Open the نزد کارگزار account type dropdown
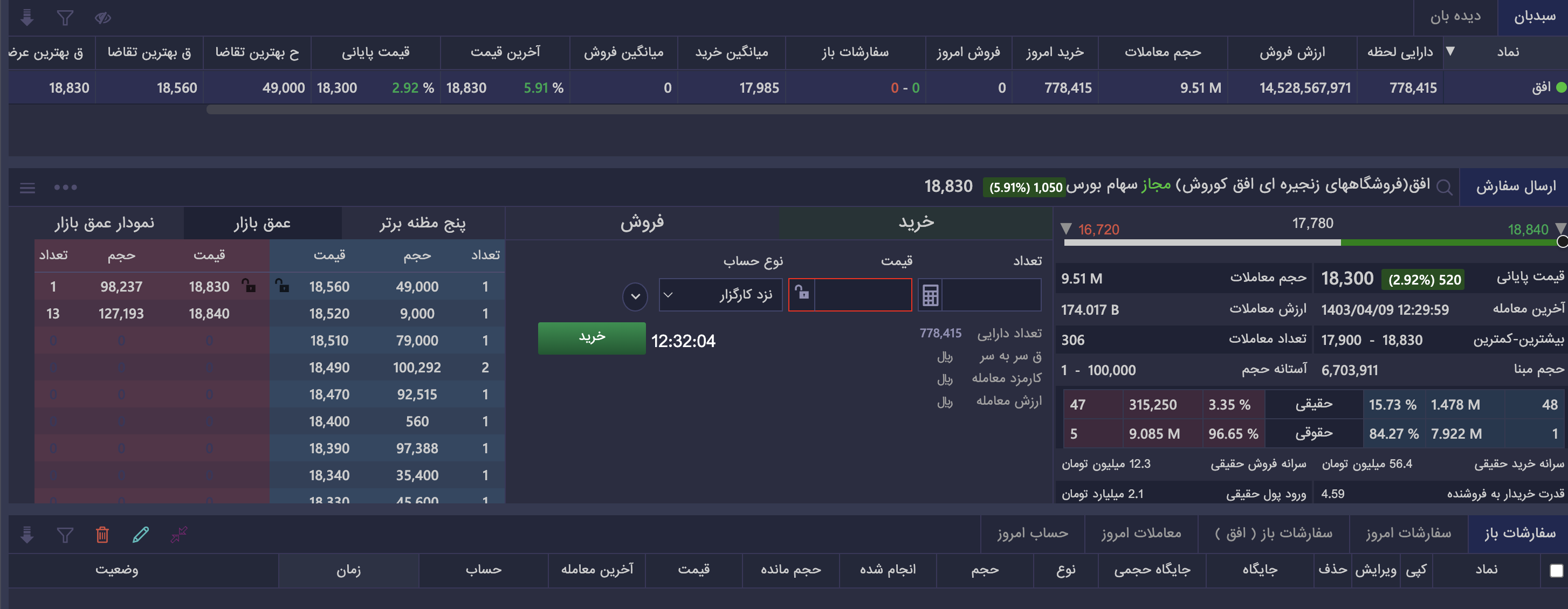 click(x=721, y=295)
